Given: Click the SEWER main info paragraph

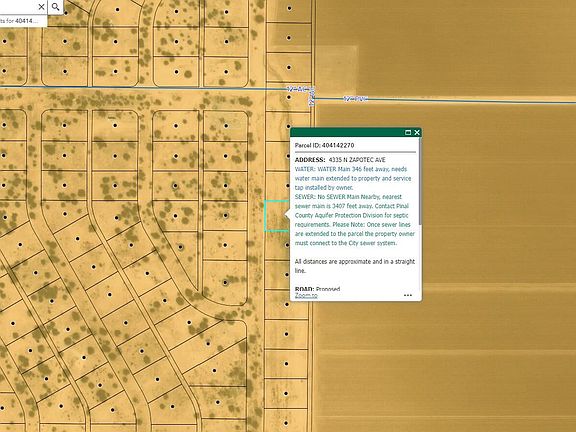Looking at the screenshot, I should coord(354,220).
